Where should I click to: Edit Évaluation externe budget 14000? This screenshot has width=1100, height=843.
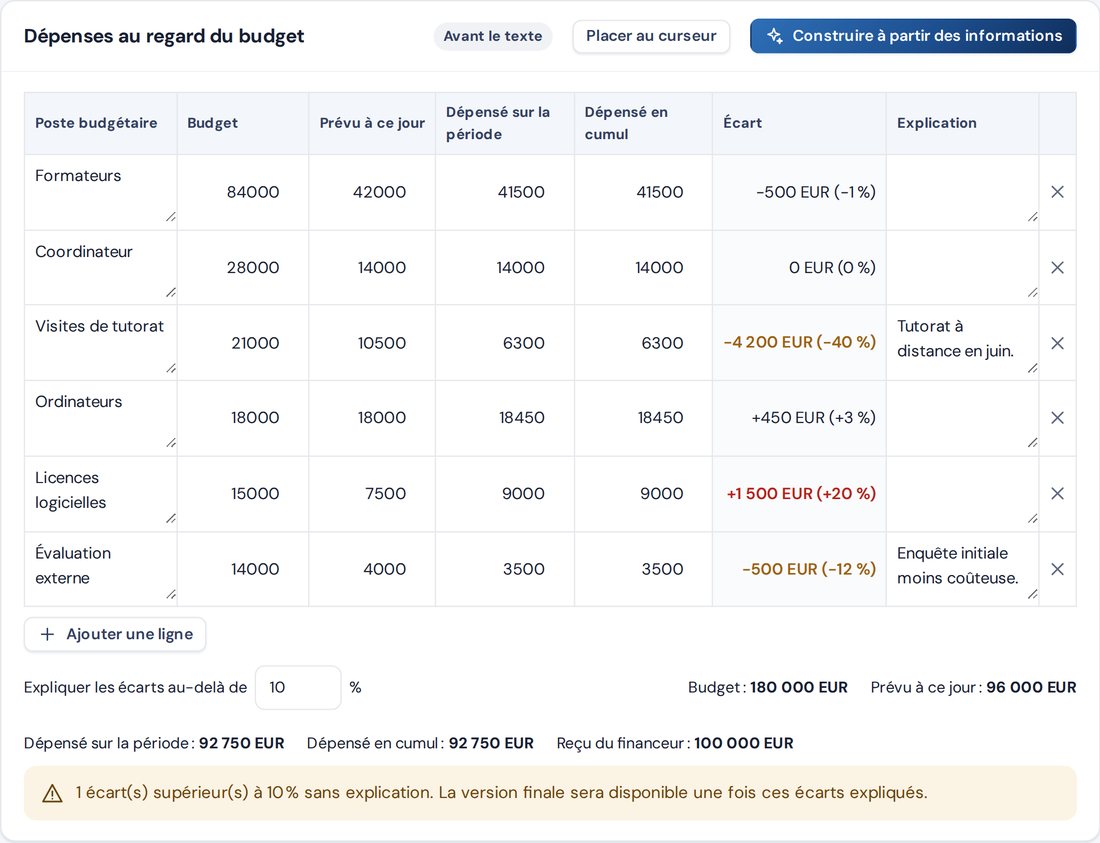(x=243, y=569)
